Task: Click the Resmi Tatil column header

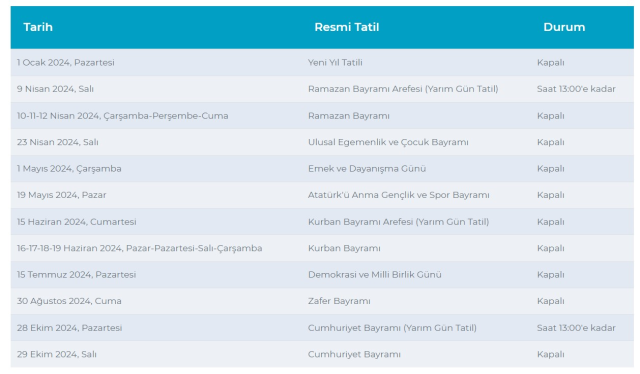Action: pos(347,27)
